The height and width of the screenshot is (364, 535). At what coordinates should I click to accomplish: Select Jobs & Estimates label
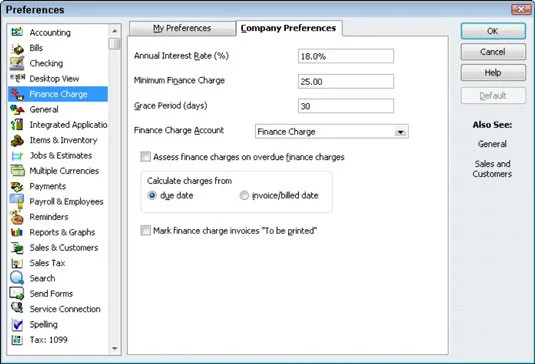pos(61,156)
